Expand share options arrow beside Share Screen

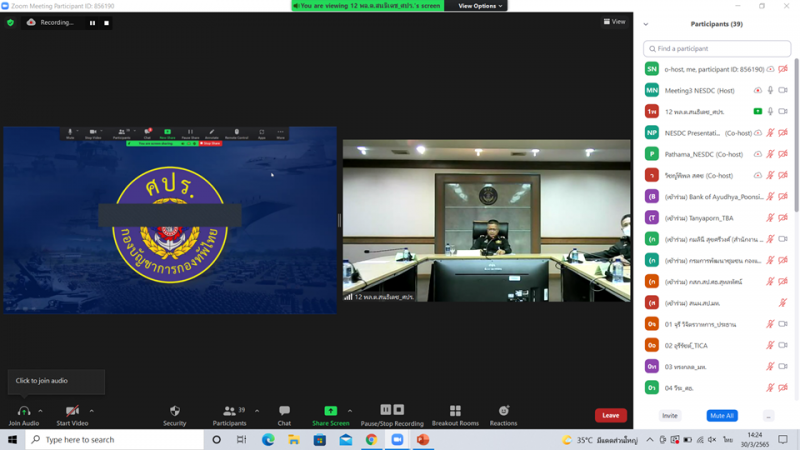coord(349,411)
